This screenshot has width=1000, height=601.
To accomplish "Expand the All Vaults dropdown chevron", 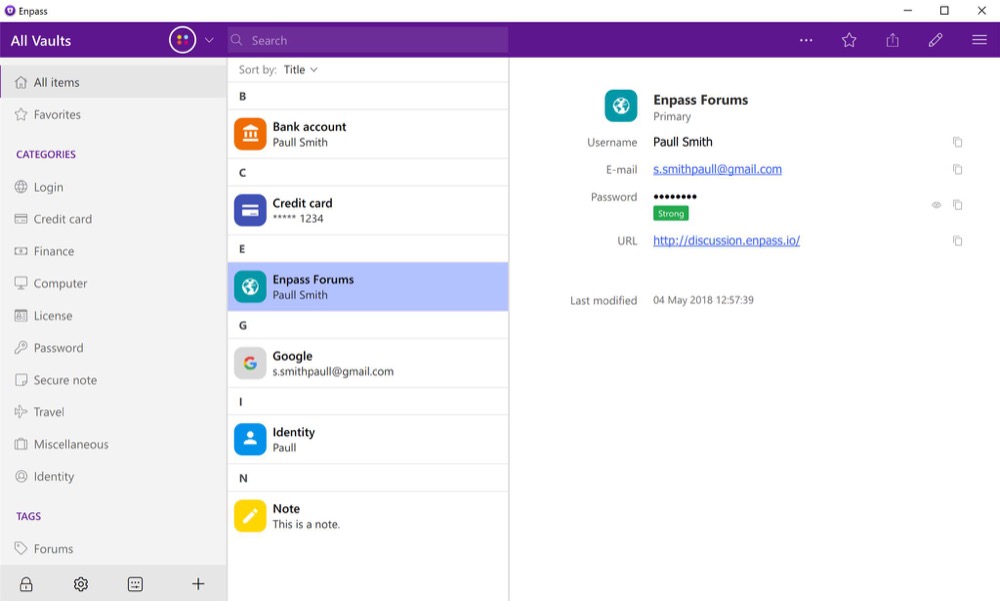I will [x=209, y=40].
